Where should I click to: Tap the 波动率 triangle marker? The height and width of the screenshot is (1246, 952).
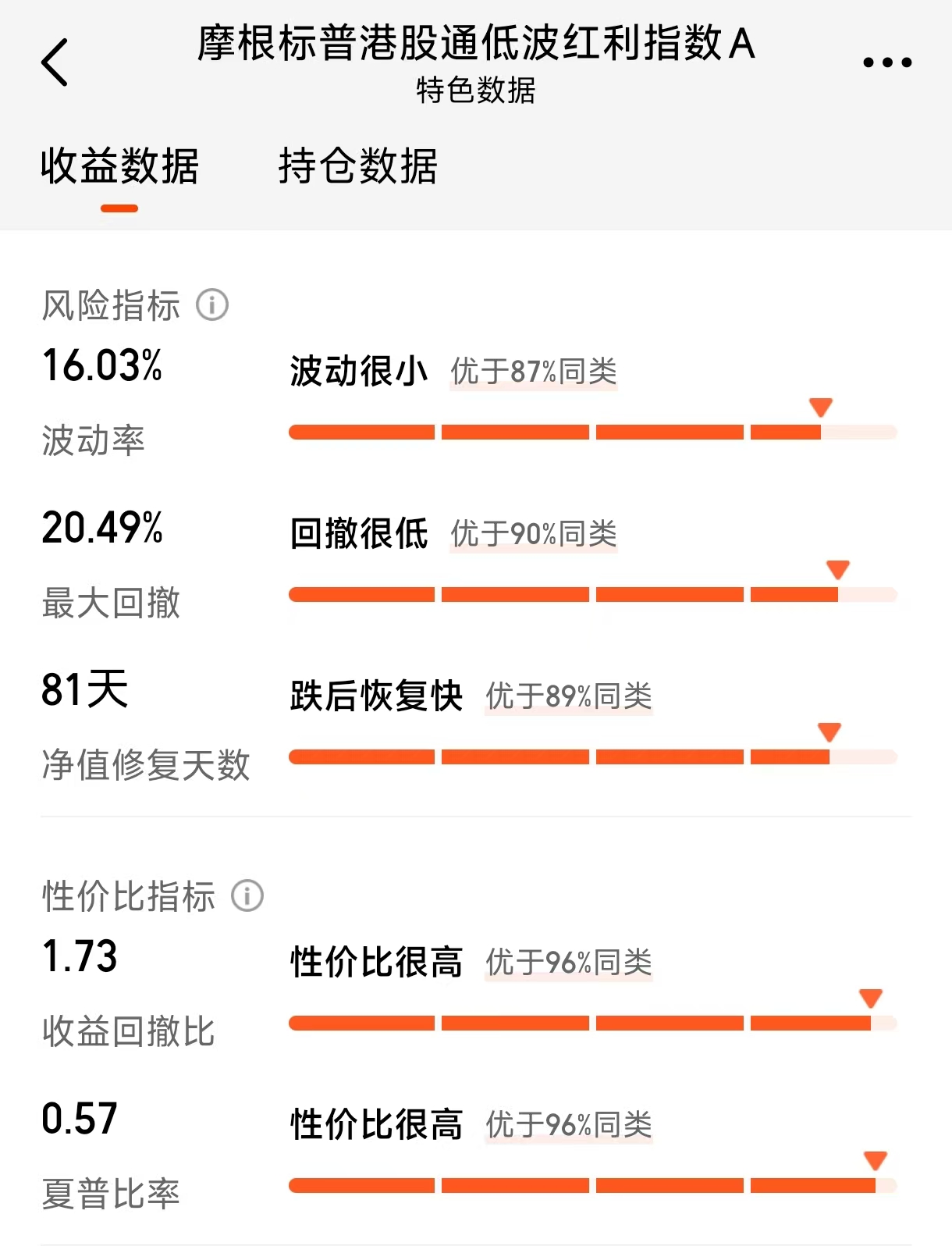pos(821,407)
